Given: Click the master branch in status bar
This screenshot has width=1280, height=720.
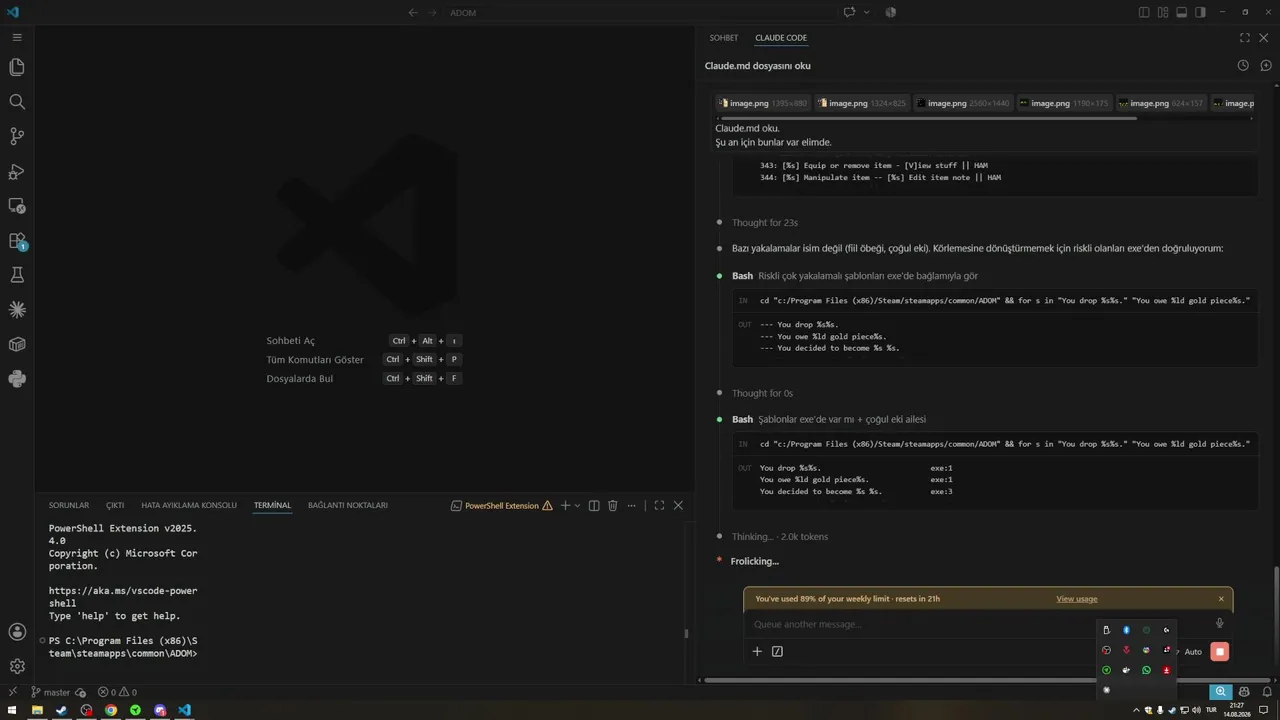Looking at the screenshot, I should (x=50, y=692).
